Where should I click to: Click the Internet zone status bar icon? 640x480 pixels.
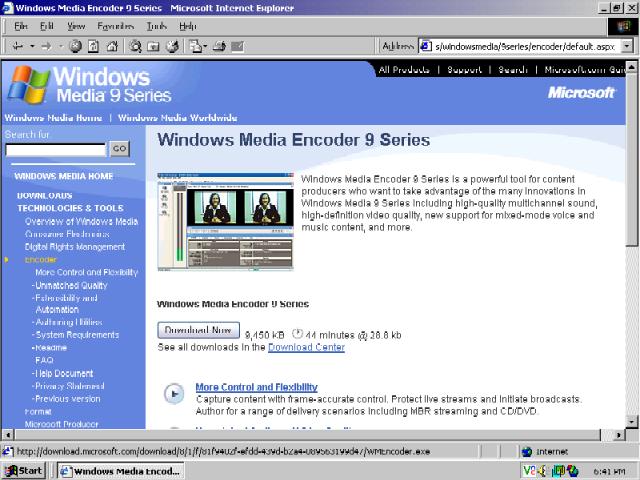527,451
